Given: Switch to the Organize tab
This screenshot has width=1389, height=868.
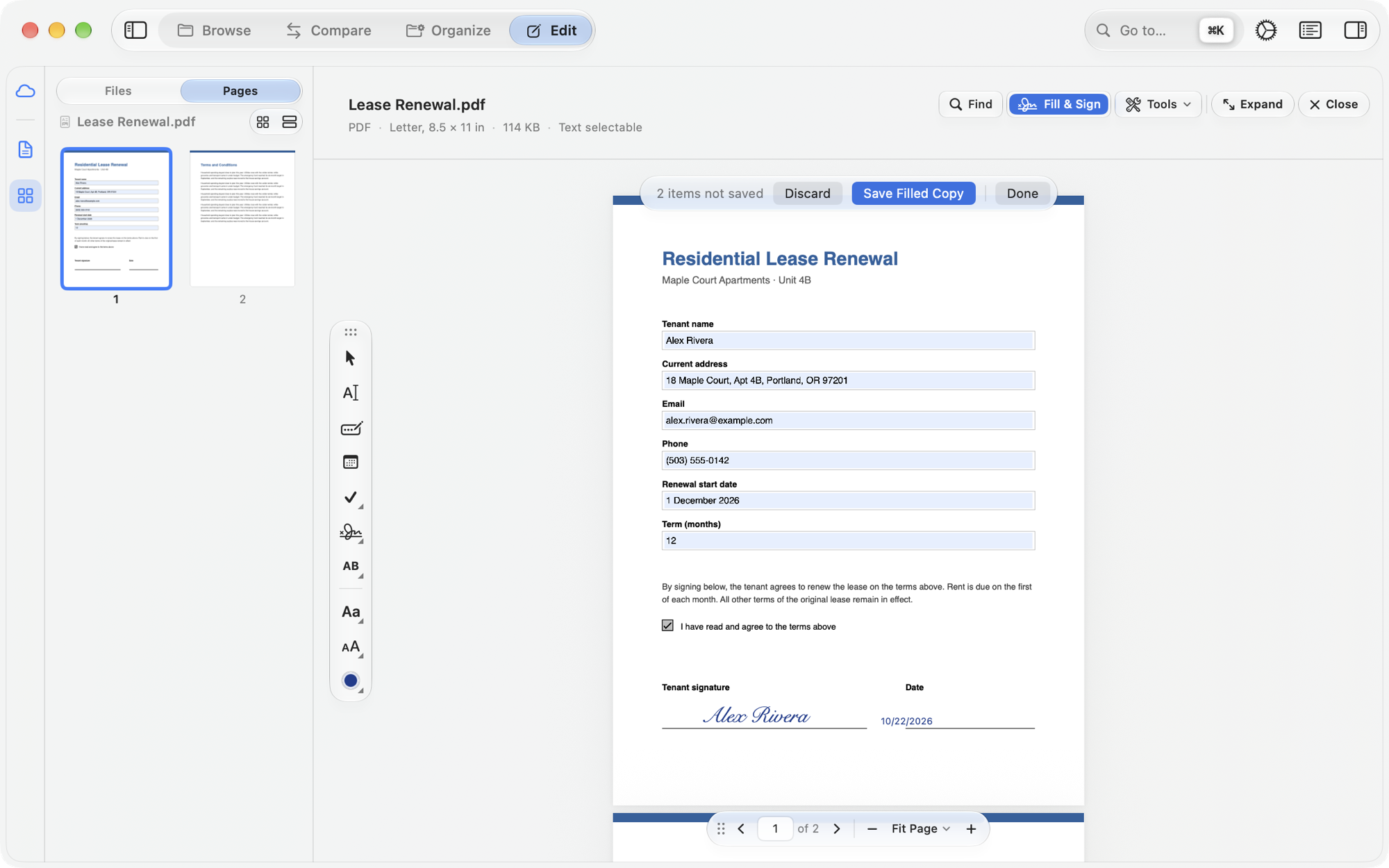Looking at the screenshot, I should pyautogui.click(x=449, y=31).
